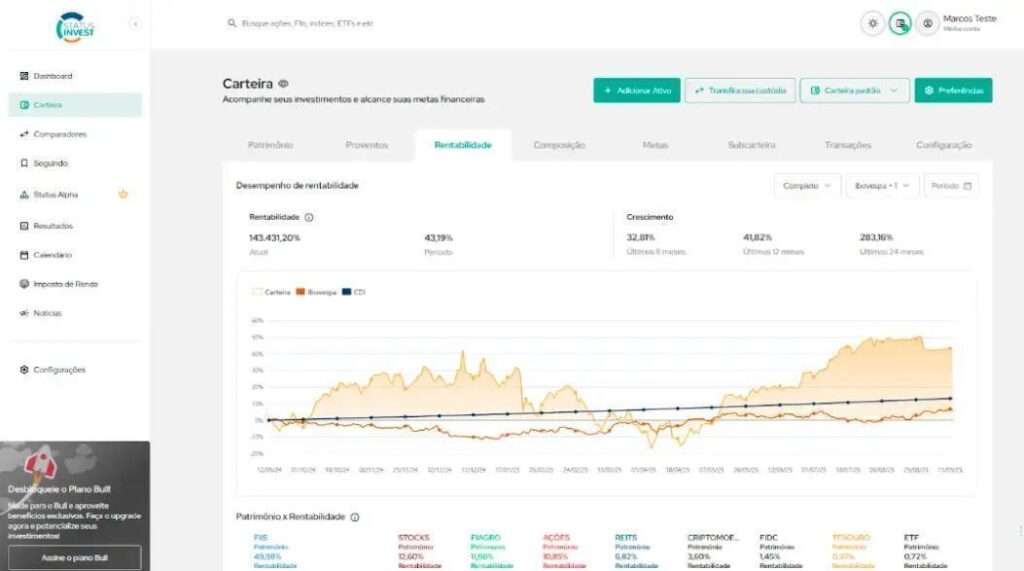Toggle portfolio visibility eye icon next to Carteira
This screenshot has height=571, width=1024.
click(283, 84)
